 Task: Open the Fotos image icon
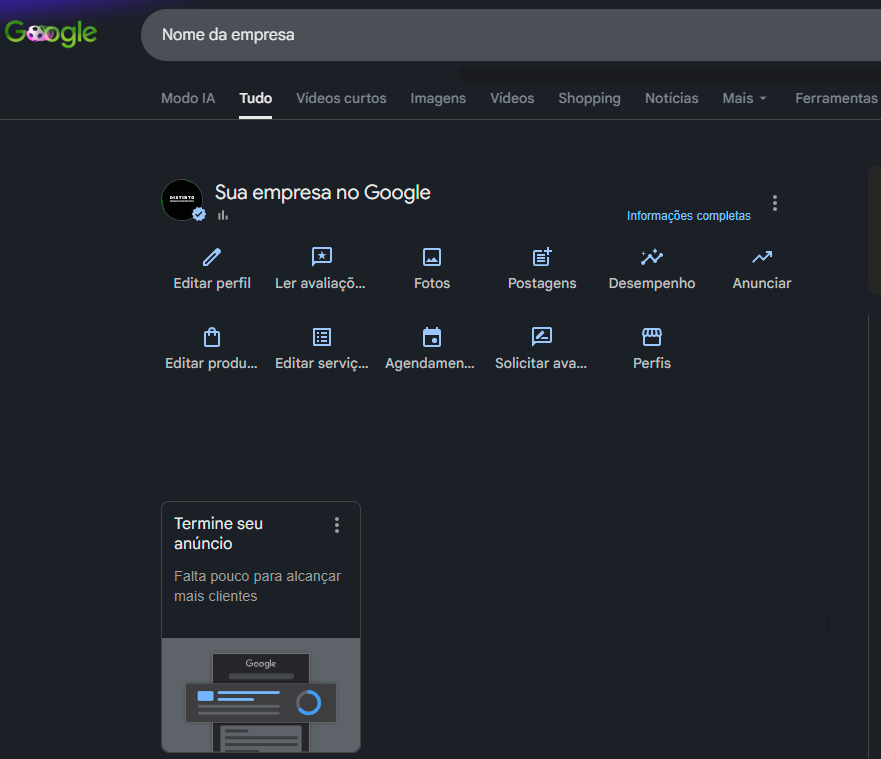(432, 257)
